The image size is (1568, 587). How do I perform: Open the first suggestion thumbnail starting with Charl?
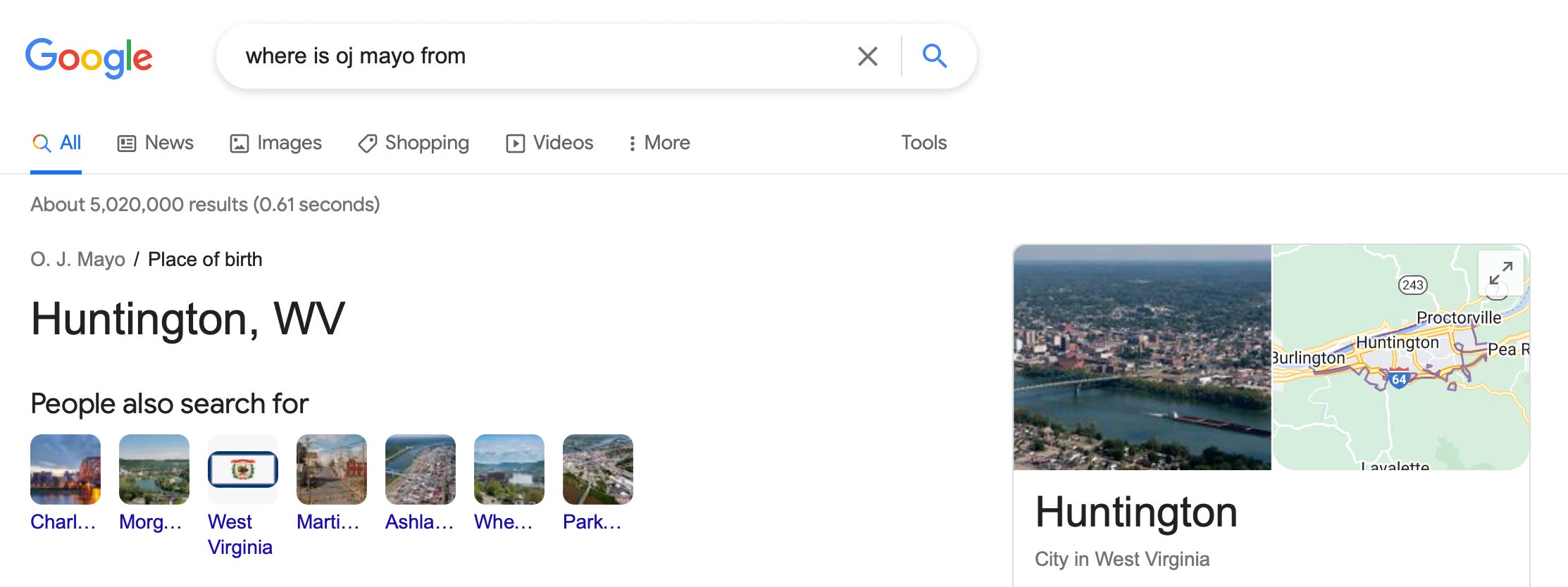point(66,469)
